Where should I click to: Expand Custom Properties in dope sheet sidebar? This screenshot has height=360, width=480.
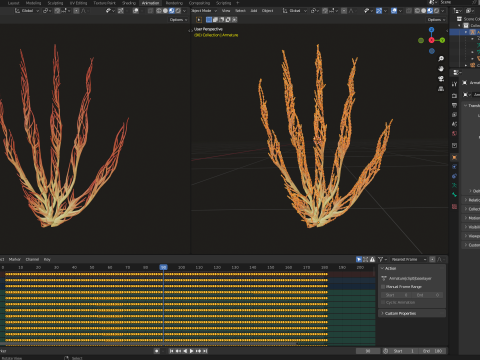tap(412, 313)
